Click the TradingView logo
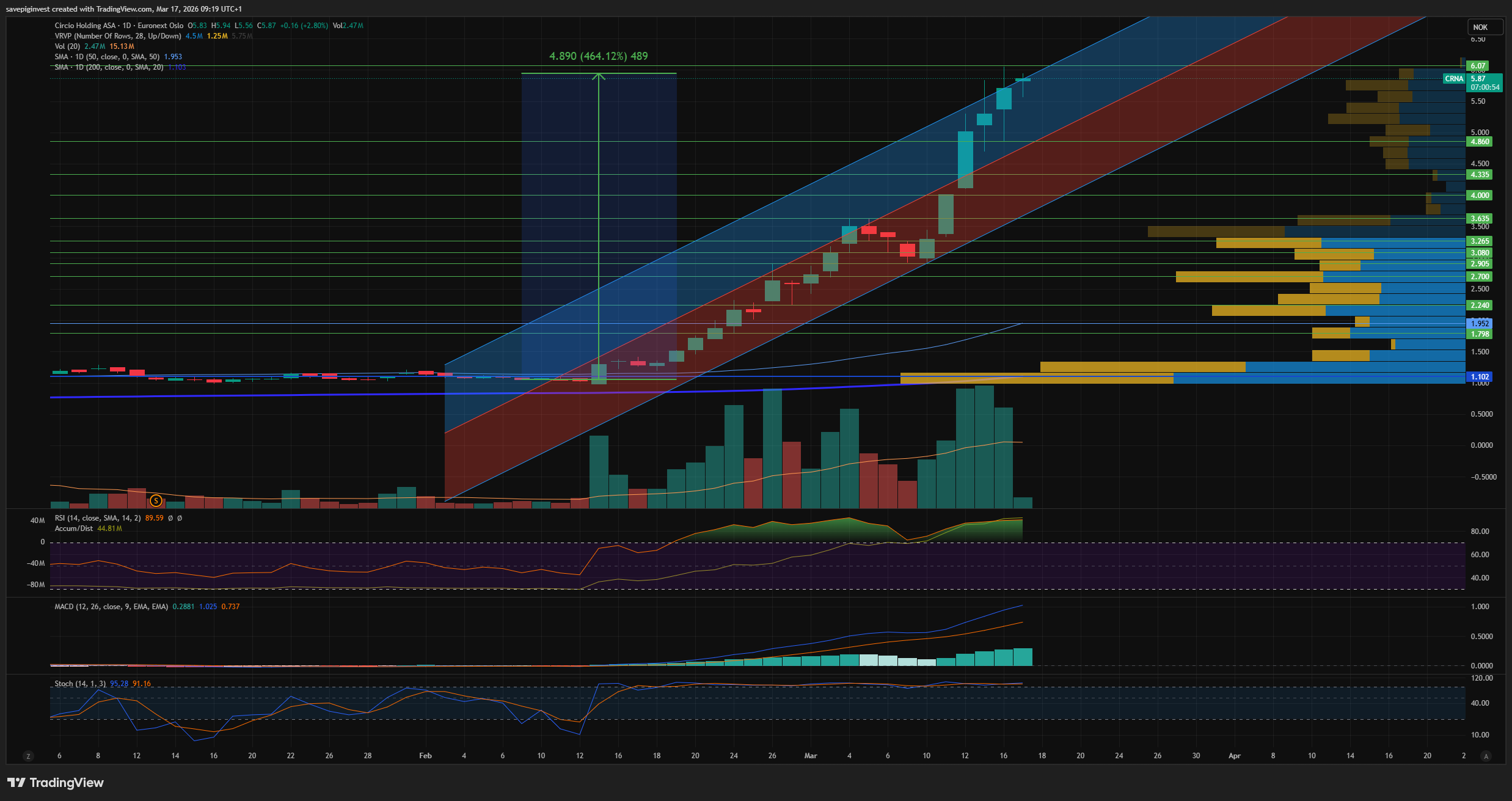The width and height of the screenshot is (1512, 801). click(56, 783)
